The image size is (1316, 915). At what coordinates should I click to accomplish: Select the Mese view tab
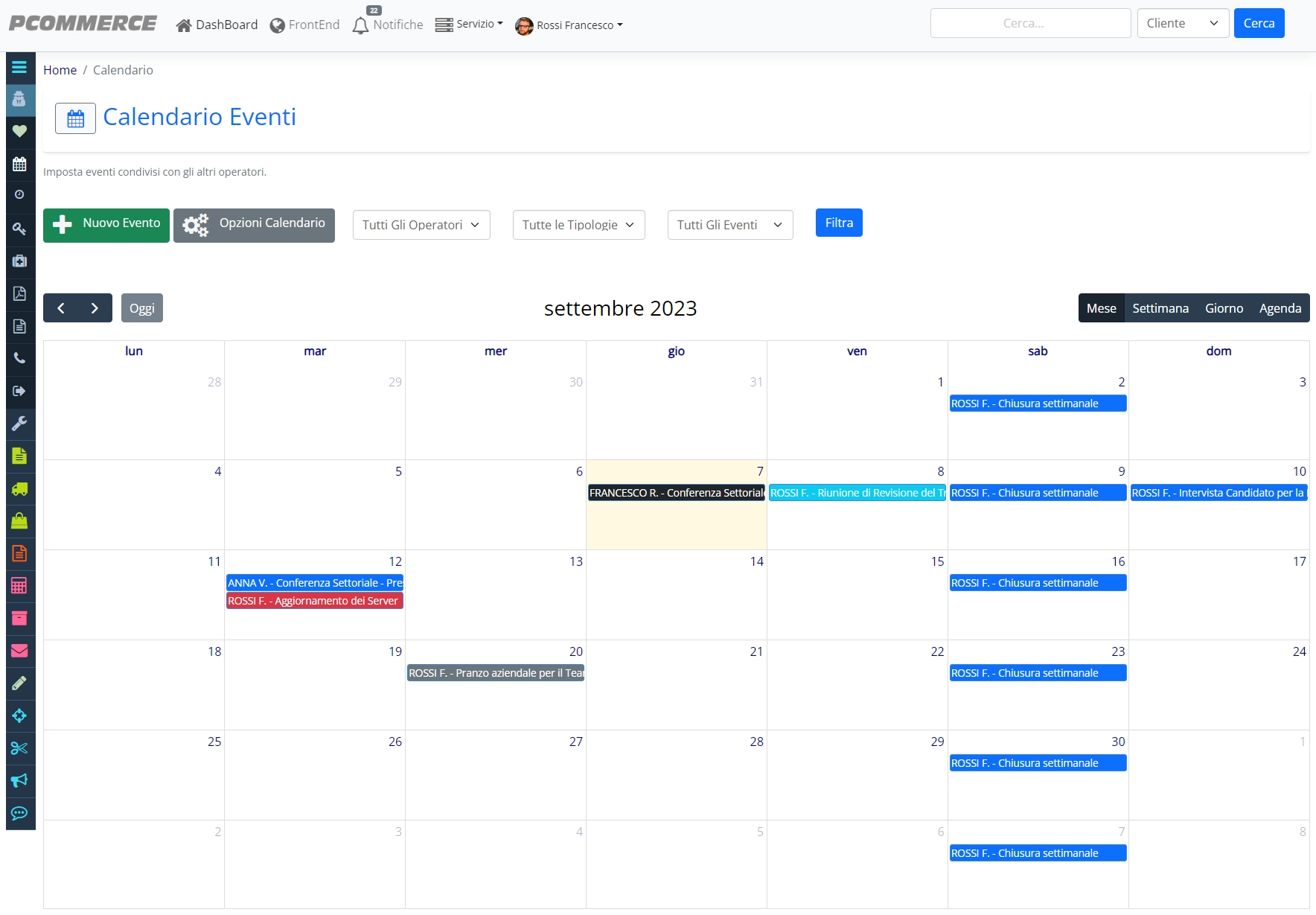[1101, 308]
